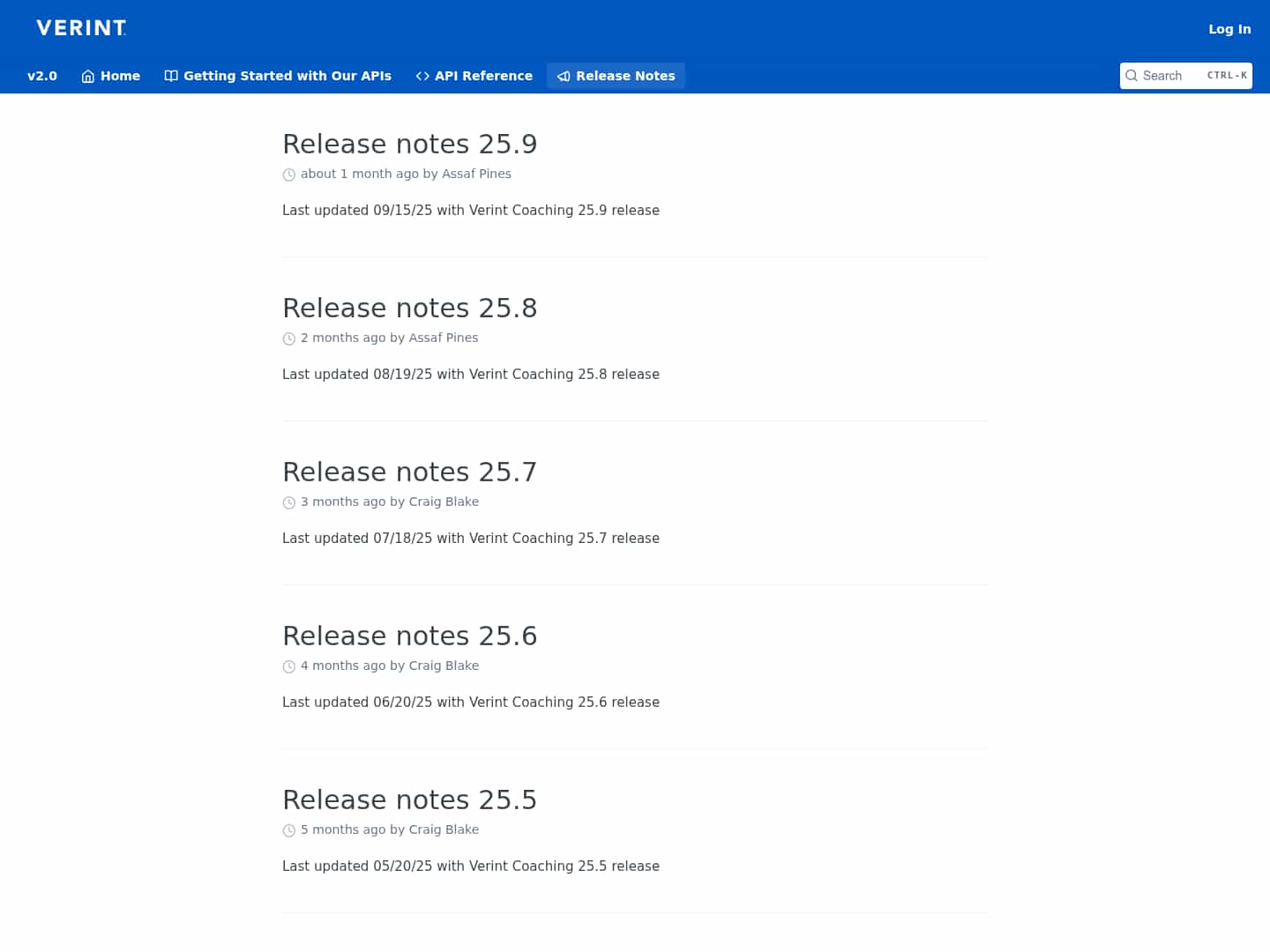Open the Release notes 25.7 post
The image size is (1270, 952).
[x=410, y=472]
